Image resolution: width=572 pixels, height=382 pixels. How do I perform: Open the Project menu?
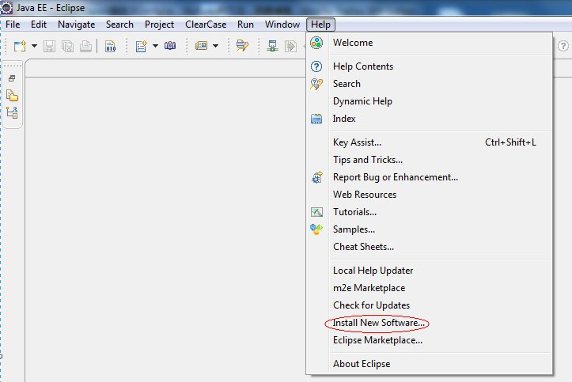click(159, 24)
